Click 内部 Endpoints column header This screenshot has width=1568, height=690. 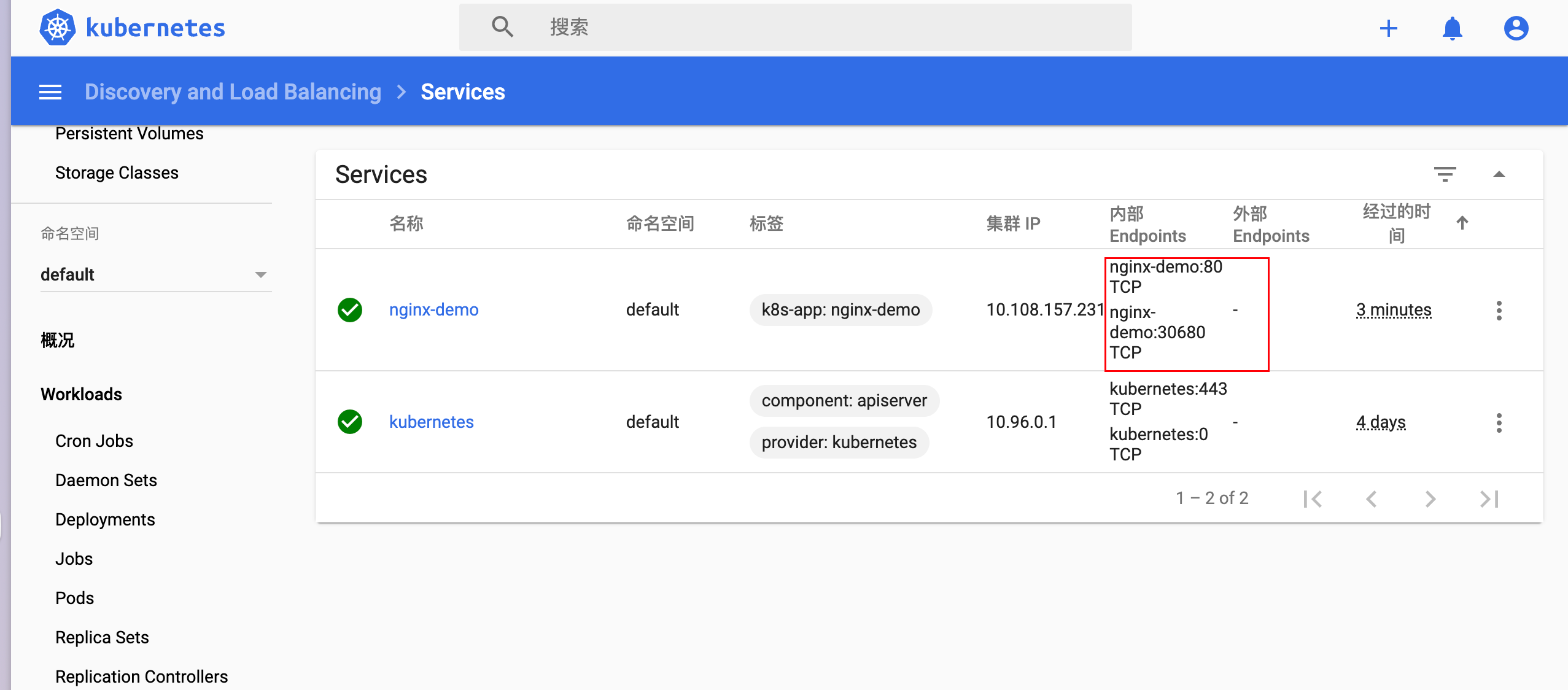pos(1147,224)
